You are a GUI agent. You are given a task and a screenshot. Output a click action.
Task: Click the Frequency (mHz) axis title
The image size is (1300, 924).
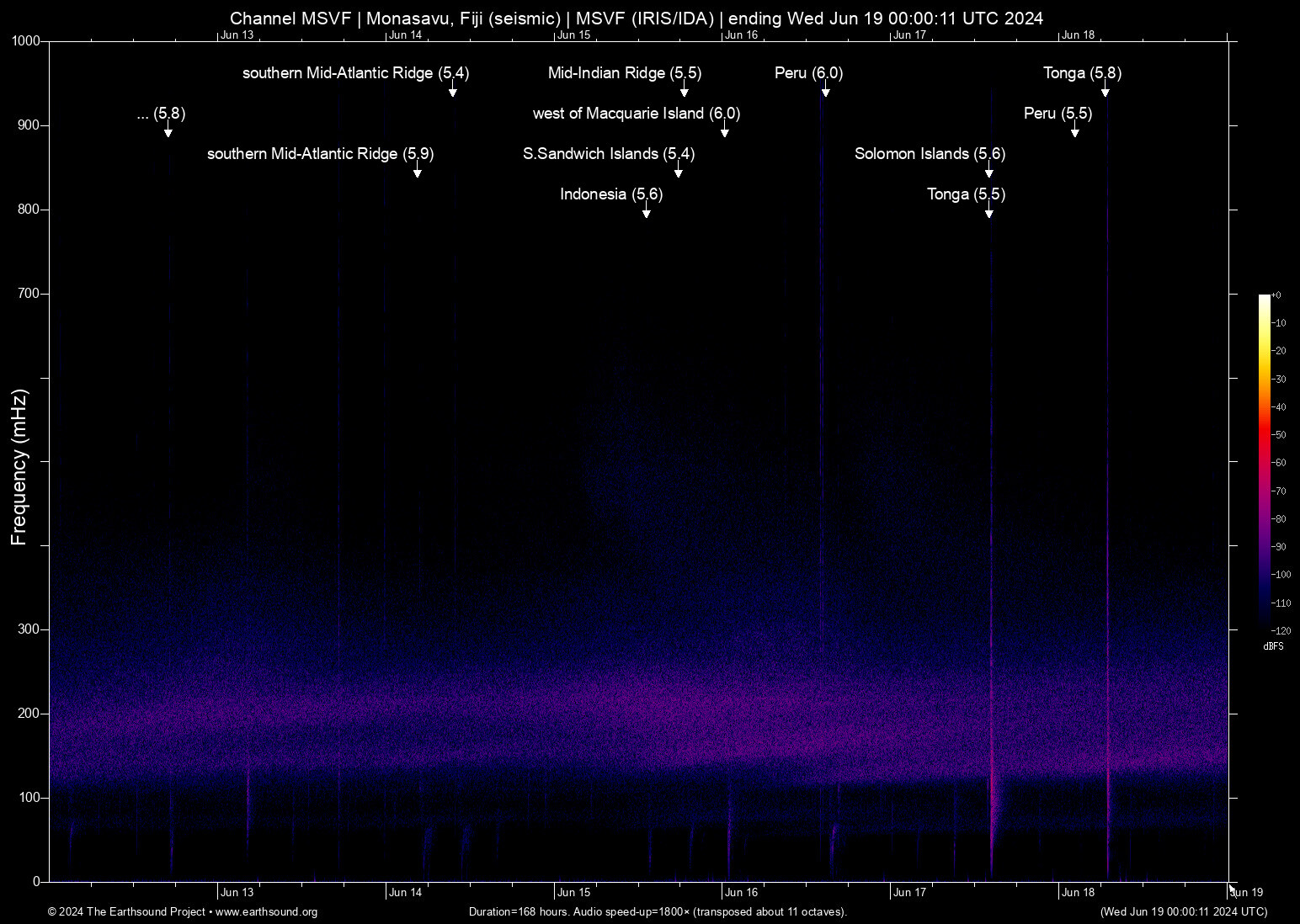point(19,467)
